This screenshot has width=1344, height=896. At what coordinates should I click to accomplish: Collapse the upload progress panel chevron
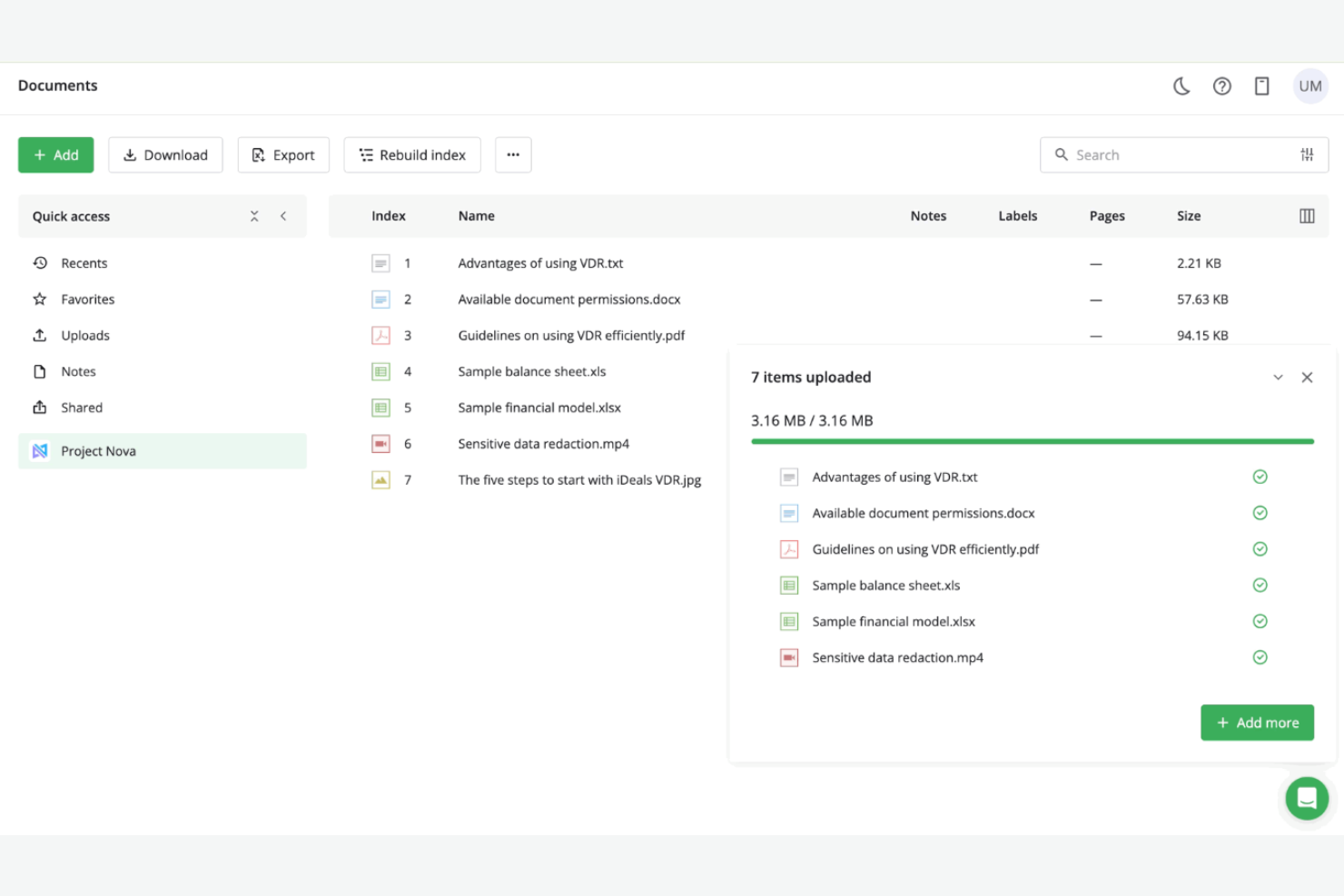coord(1279,377)
